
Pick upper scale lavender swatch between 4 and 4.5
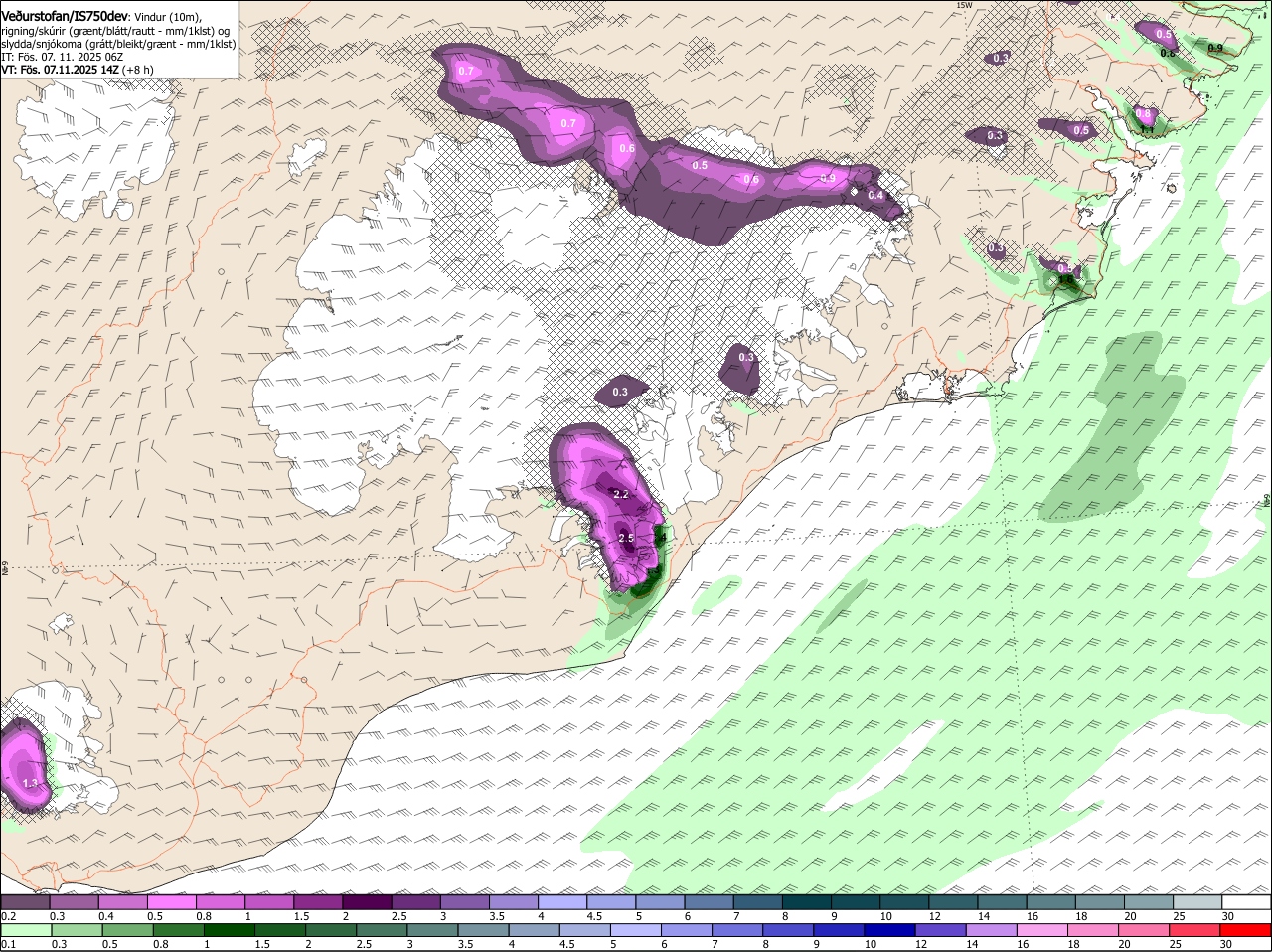pos(562,902)
